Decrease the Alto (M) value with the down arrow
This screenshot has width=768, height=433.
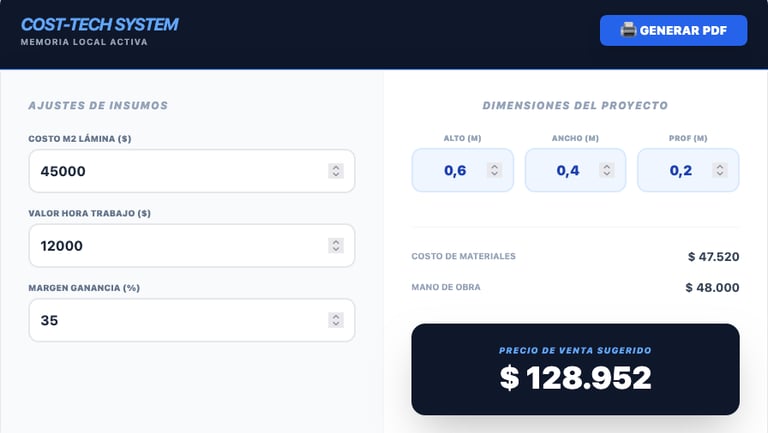click(x=495, y=174)
